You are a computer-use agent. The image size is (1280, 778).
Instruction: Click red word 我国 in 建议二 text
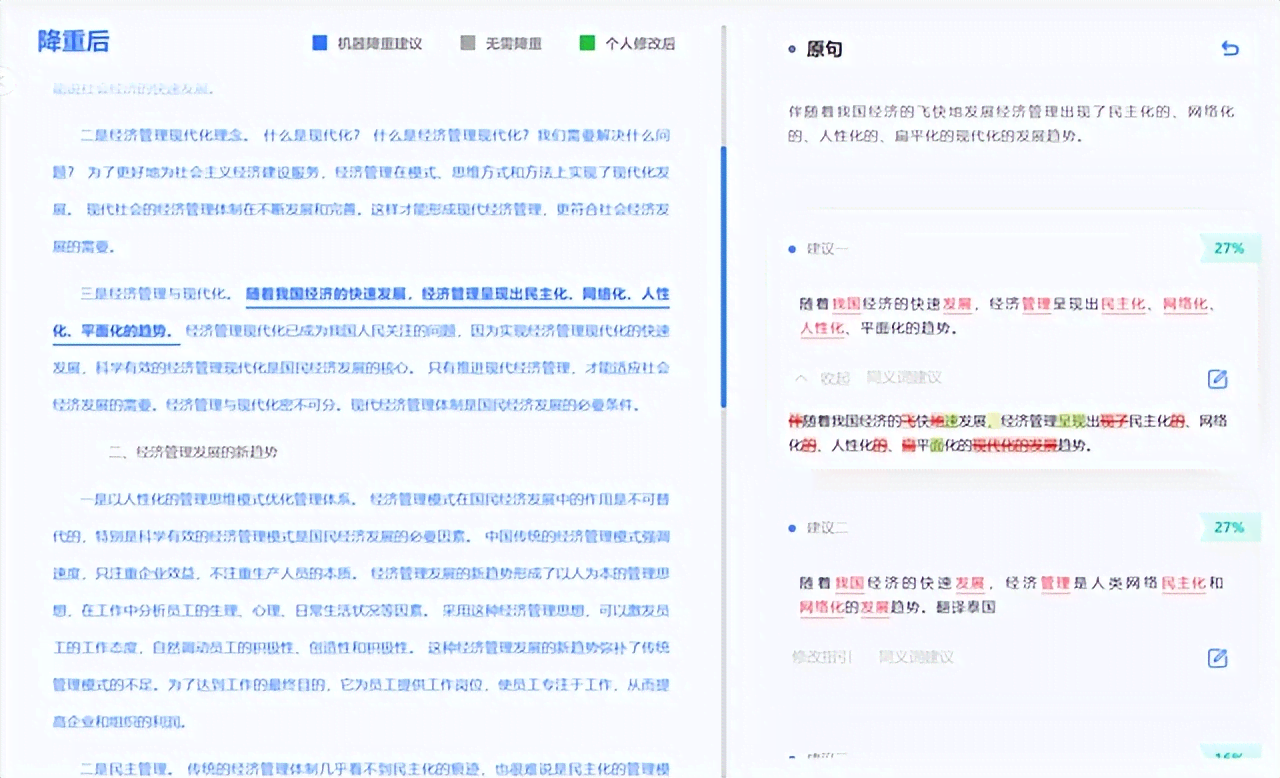pyautogui.click(x=849, y=583)
